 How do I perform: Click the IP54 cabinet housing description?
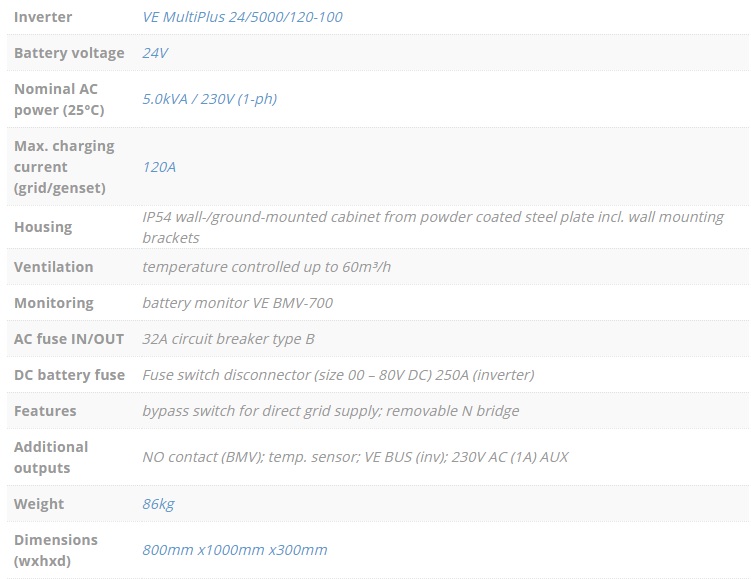[433, 227]
